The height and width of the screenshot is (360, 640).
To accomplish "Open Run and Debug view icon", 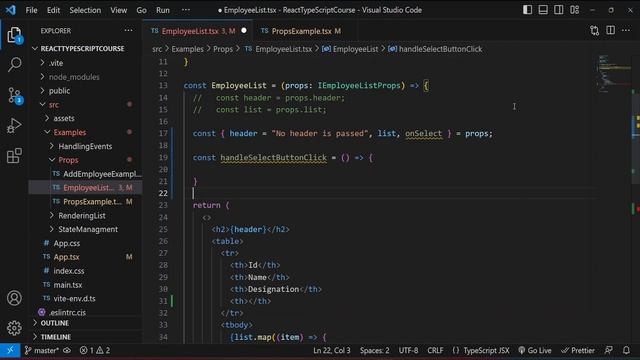I will tap(14, 125).
